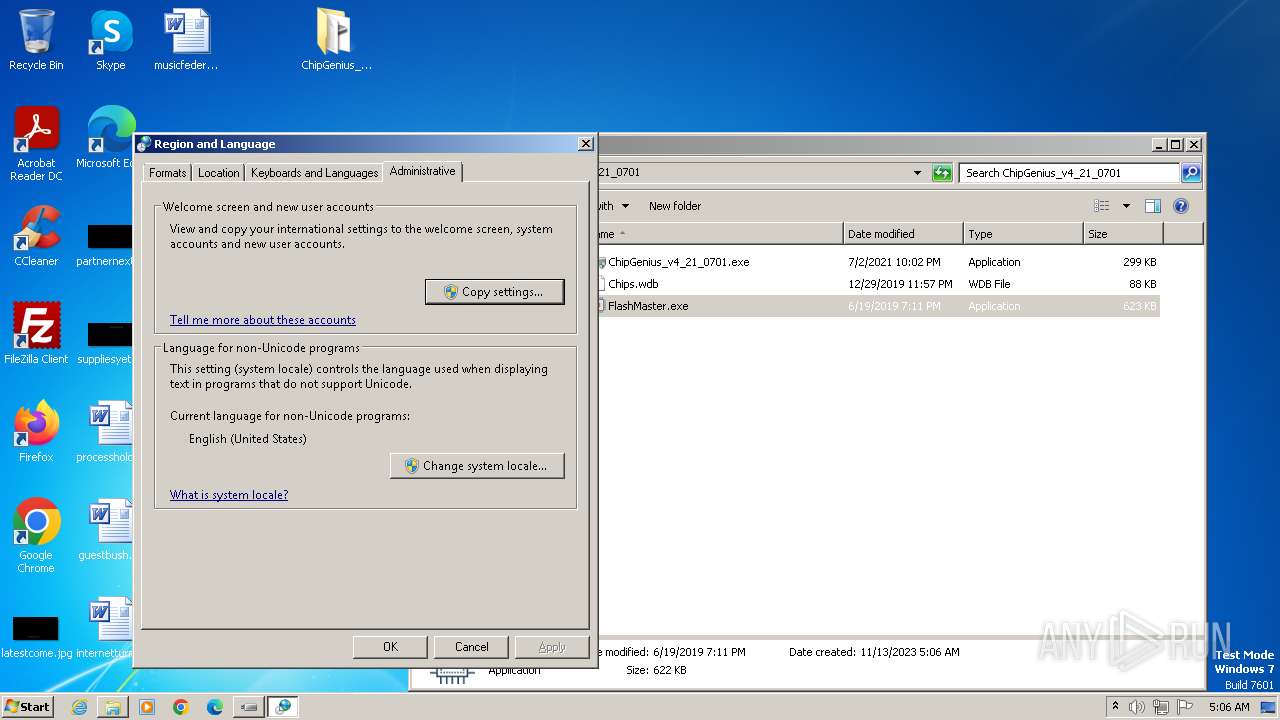Click the WDB File type cell
Screen dimensions: 1280x720
click(989, 284)
